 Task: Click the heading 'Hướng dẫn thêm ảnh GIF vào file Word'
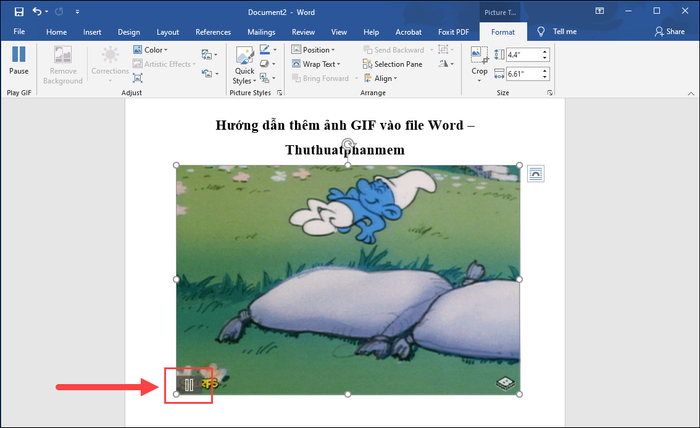339,125
